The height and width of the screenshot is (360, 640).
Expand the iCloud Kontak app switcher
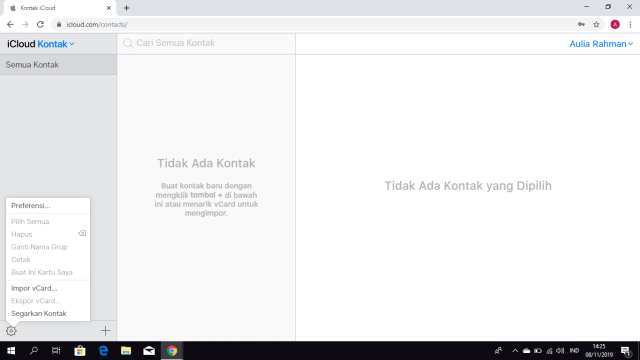[x=56, y=44]
